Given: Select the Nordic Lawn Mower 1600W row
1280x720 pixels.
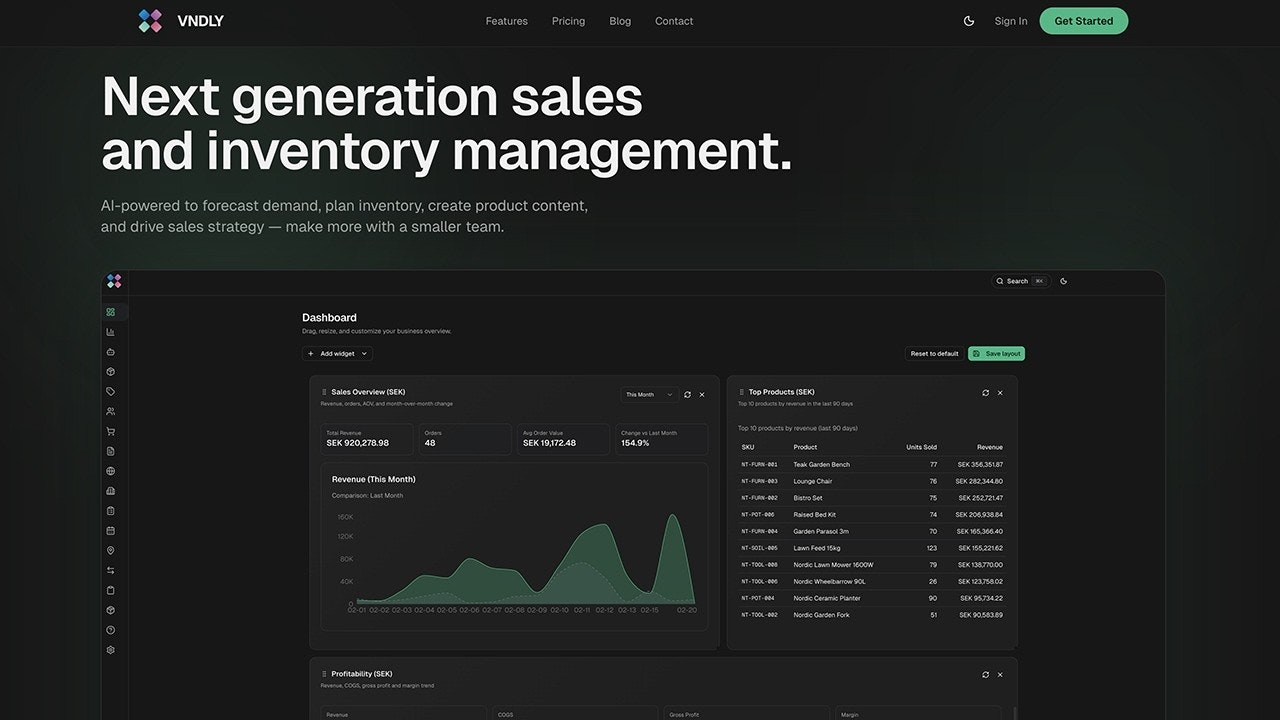Looking at the screenshot, I should (x=872, y=564).
